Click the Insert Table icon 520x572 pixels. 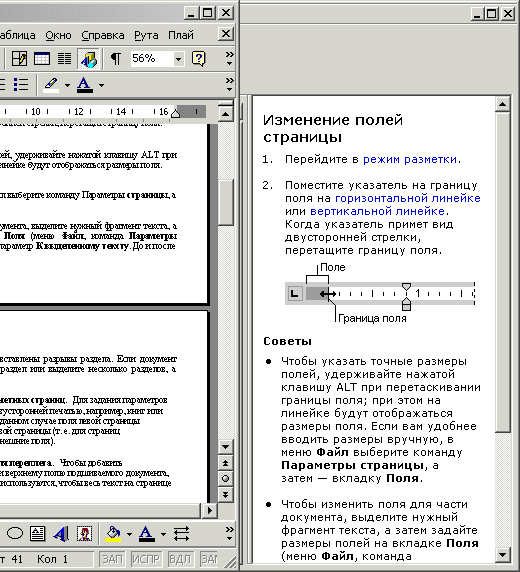(x=42, y=59)
